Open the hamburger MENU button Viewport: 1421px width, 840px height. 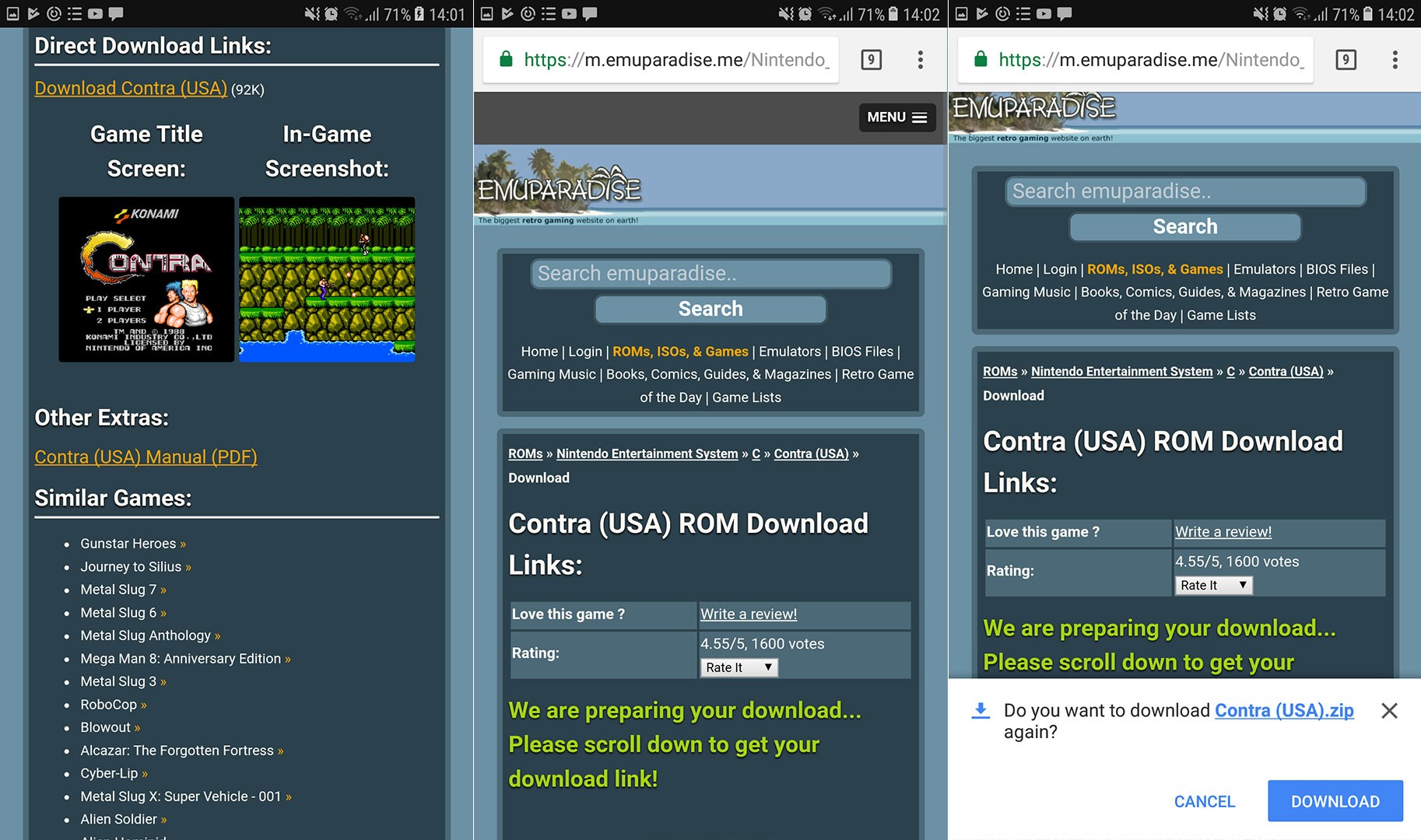pos(896,117)
